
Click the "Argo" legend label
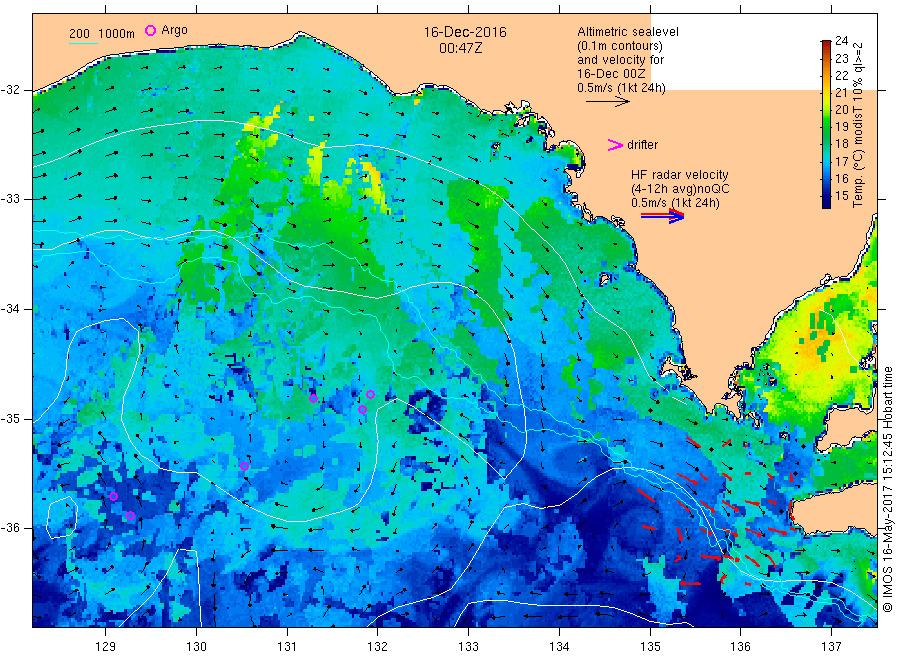174,30
